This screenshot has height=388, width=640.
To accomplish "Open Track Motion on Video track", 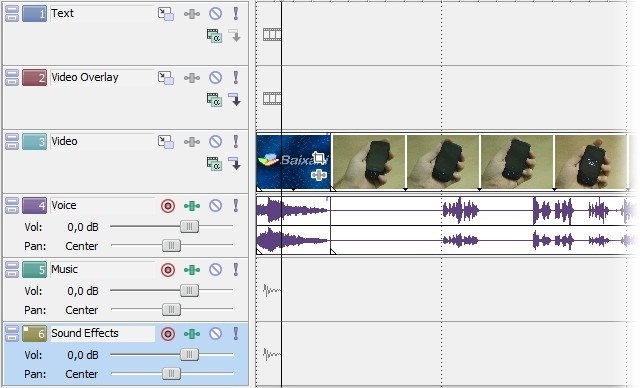I will coord(166,142).
